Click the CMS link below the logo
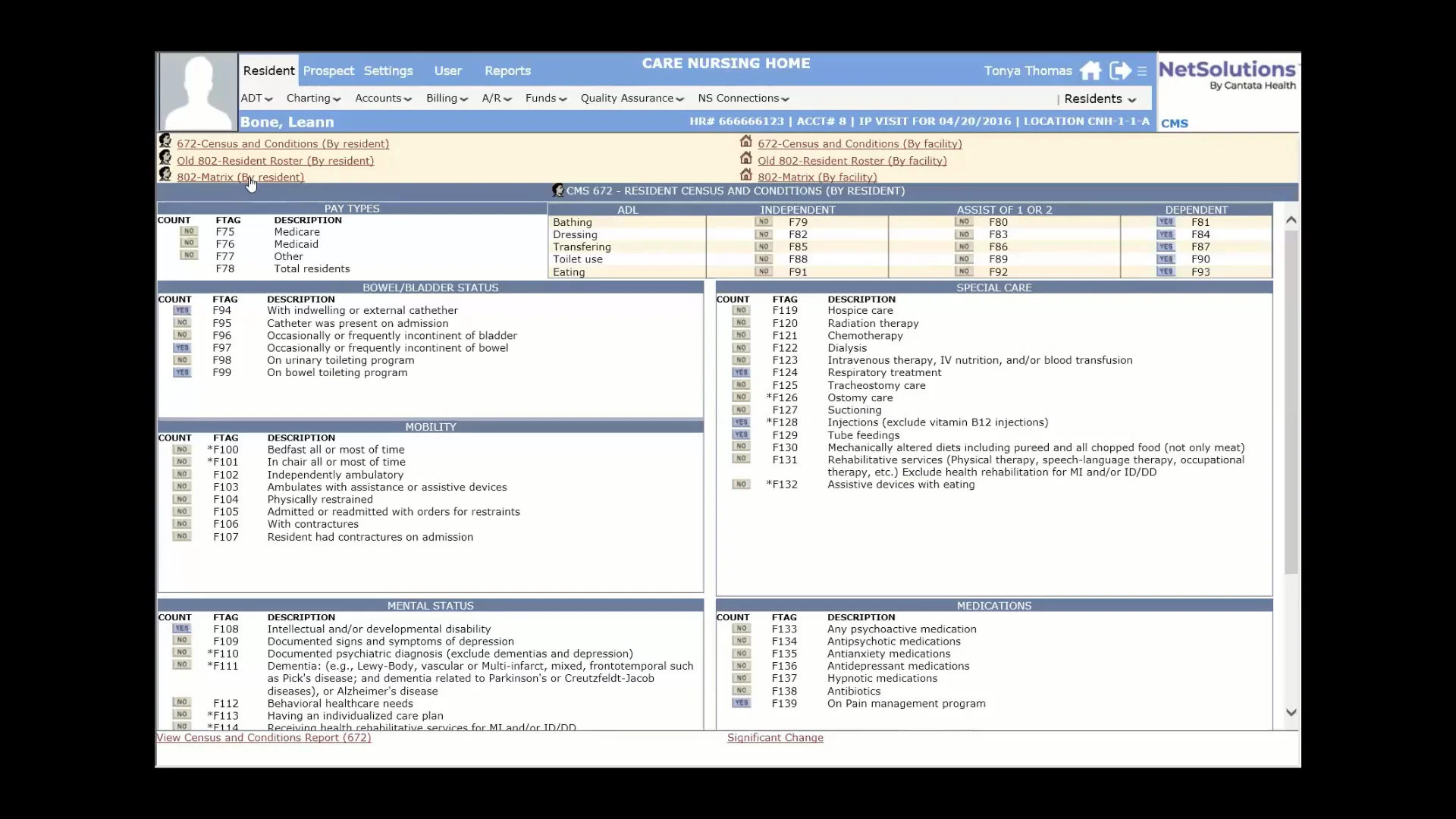The image size is (1456, 819). point(1174,123)
